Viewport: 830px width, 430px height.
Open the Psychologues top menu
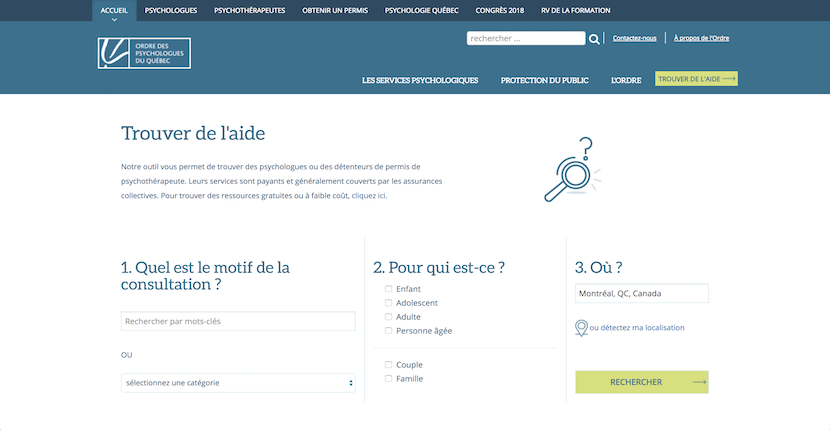coord(170,10)
